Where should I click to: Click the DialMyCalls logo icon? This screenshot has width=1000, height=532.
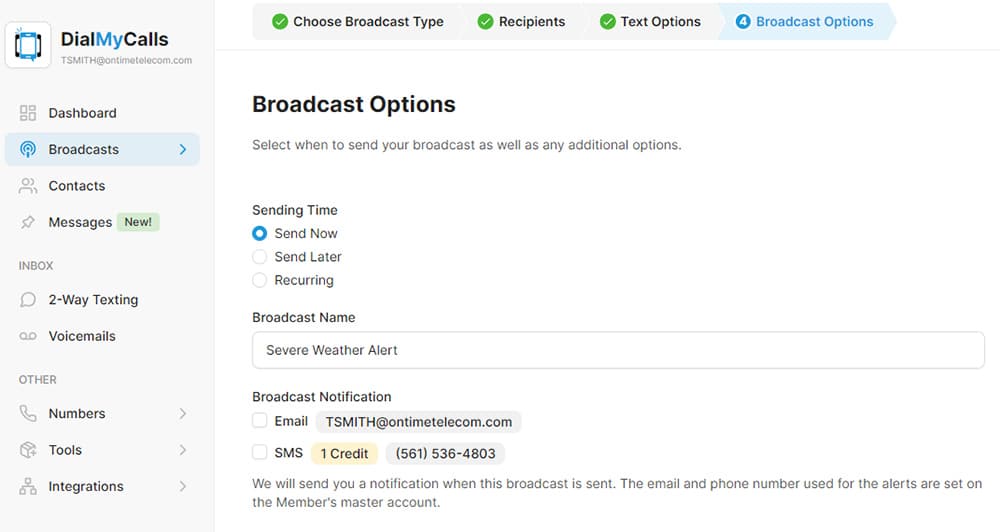click(x=28, y=45)
